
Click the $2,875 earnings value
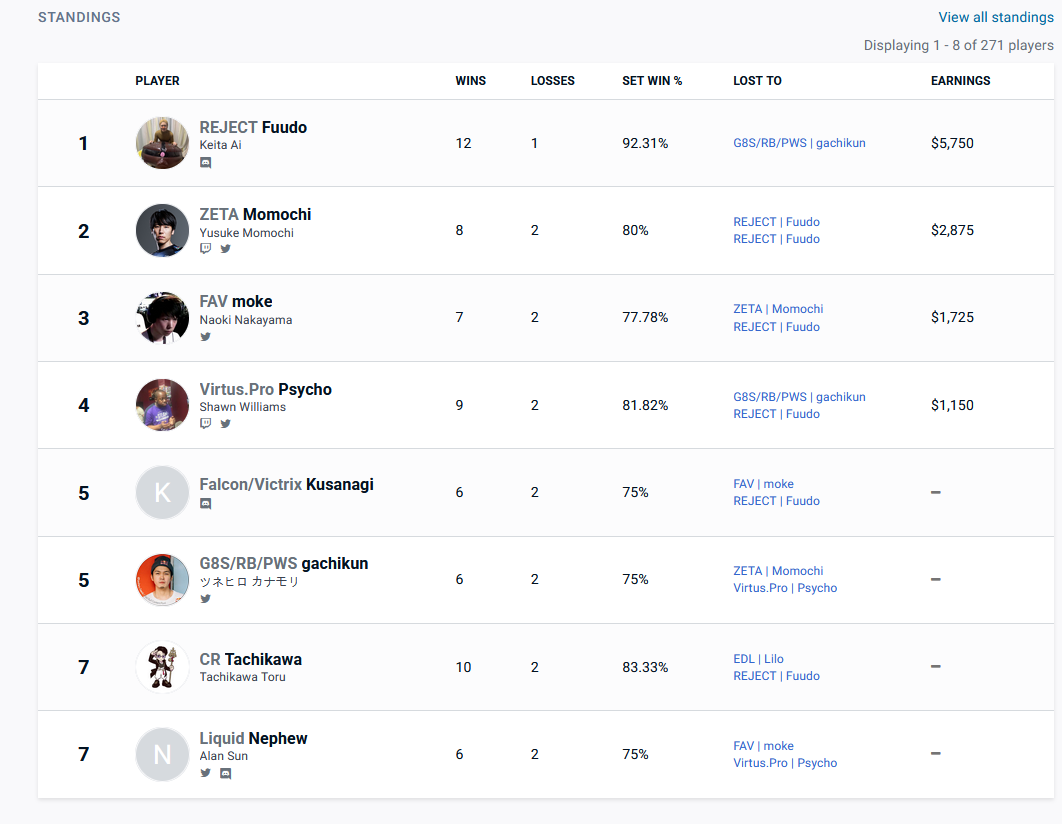[x=952, y=230]
